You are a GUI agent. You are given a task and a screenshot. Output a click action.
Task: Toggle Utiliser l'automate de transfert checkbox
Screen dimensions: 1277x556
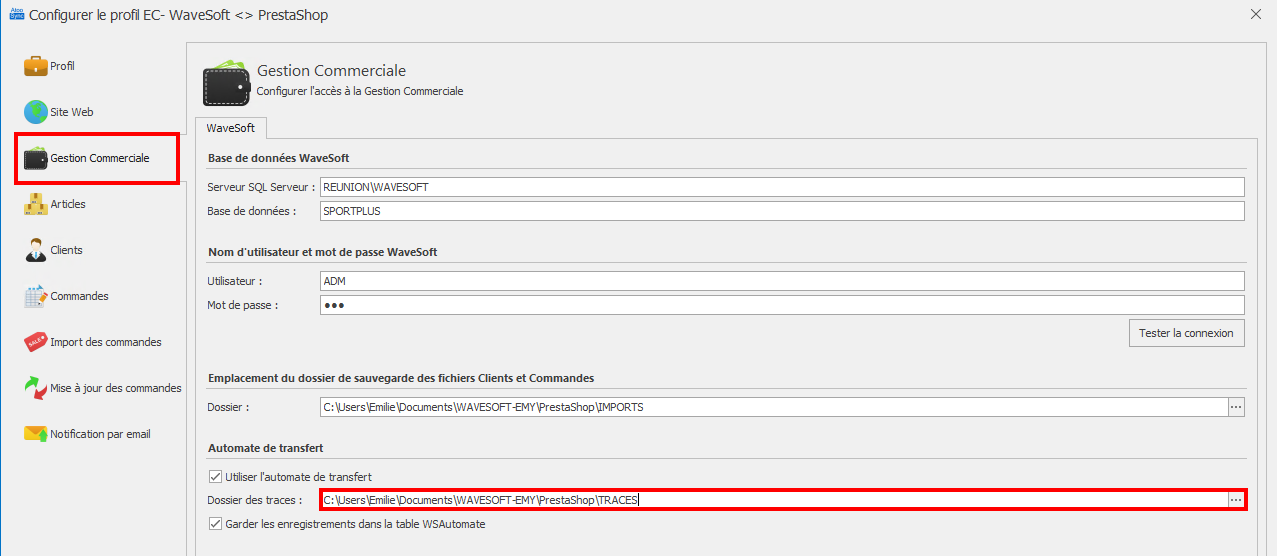[x=215, y=477]
